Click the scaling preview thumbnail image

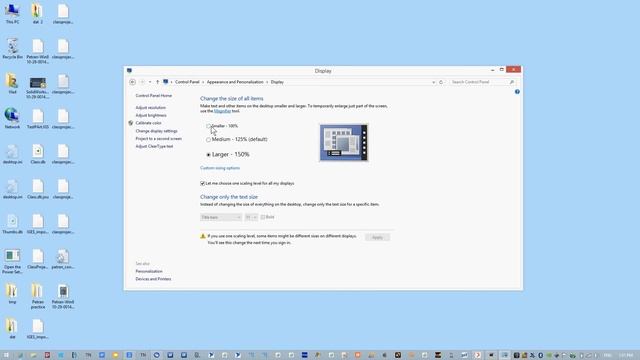point(344,142)
